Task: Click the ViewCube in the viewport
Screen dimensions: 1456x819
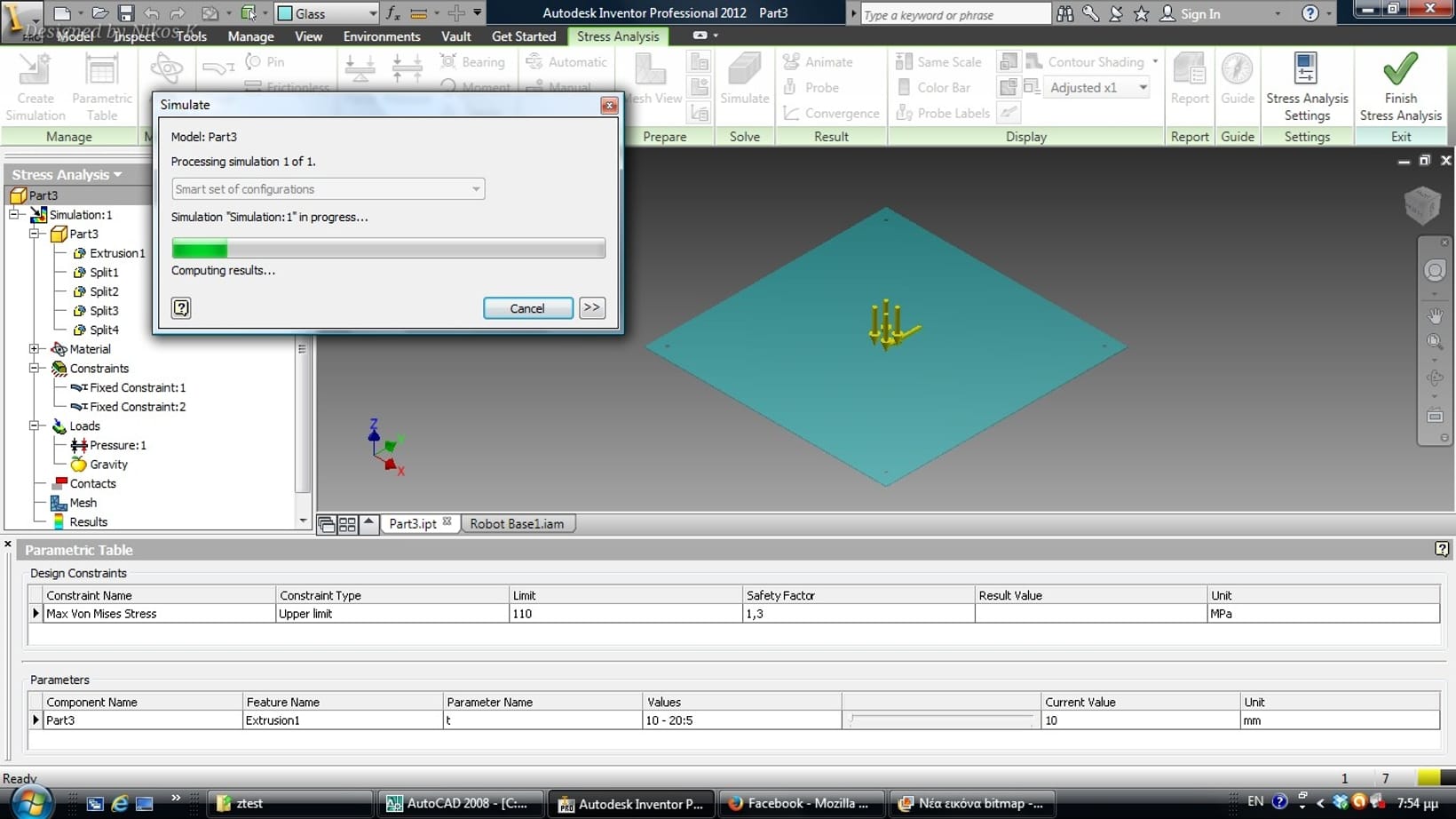Action: 1421,205
